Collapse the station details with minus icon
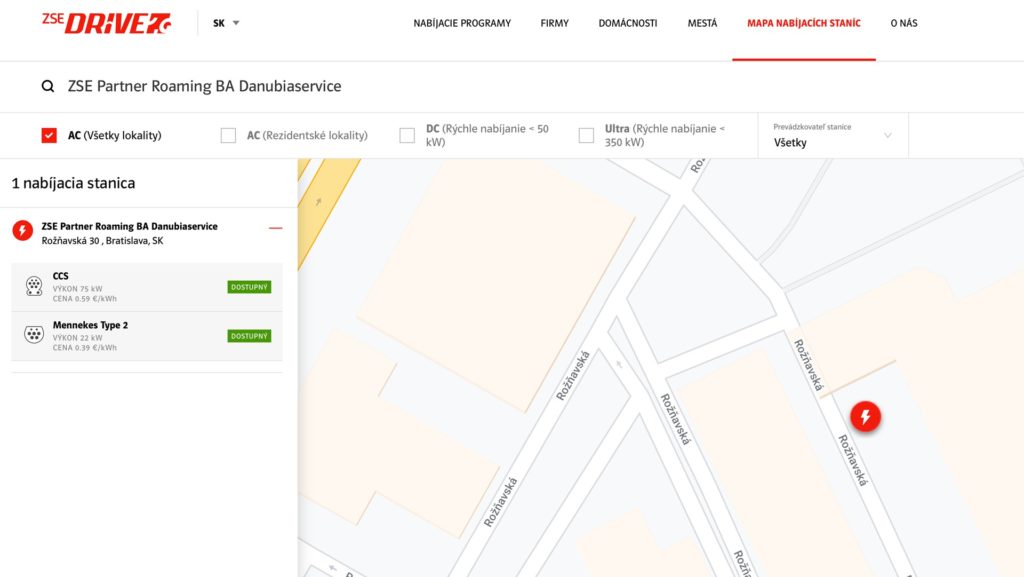The width and height of the screenshot is (1024, 577). pyautogui.click(x=276, y=228)
